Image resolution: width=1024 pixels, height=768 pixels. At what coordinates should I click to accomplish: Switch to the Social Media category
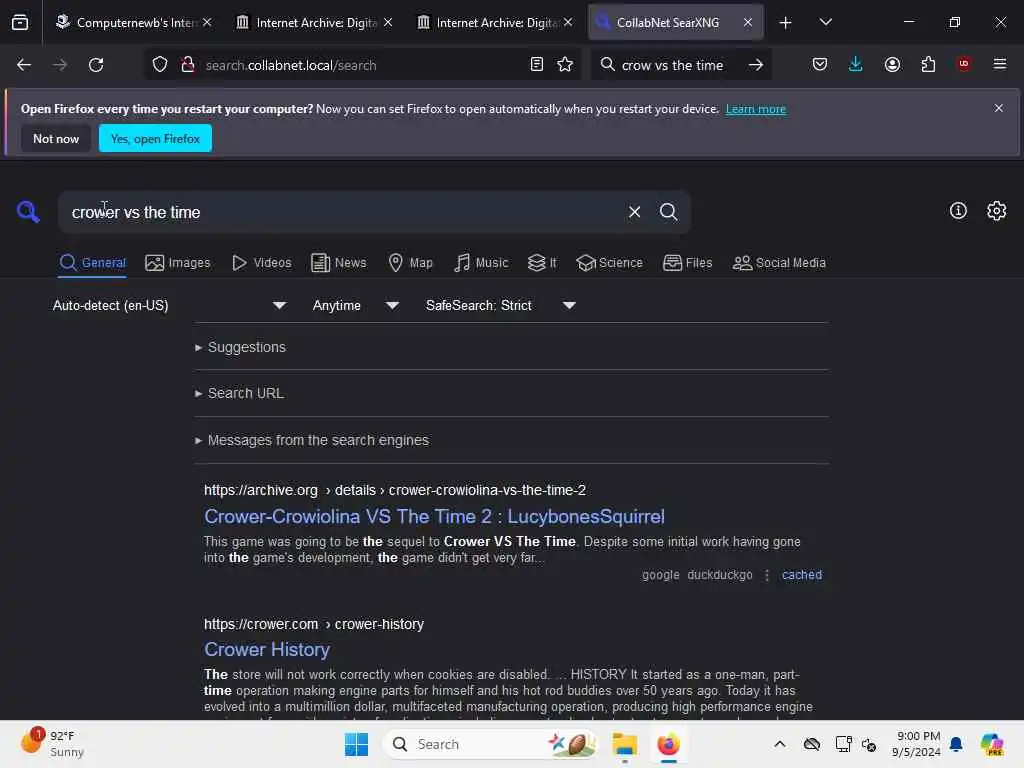[x=779, y=263]
